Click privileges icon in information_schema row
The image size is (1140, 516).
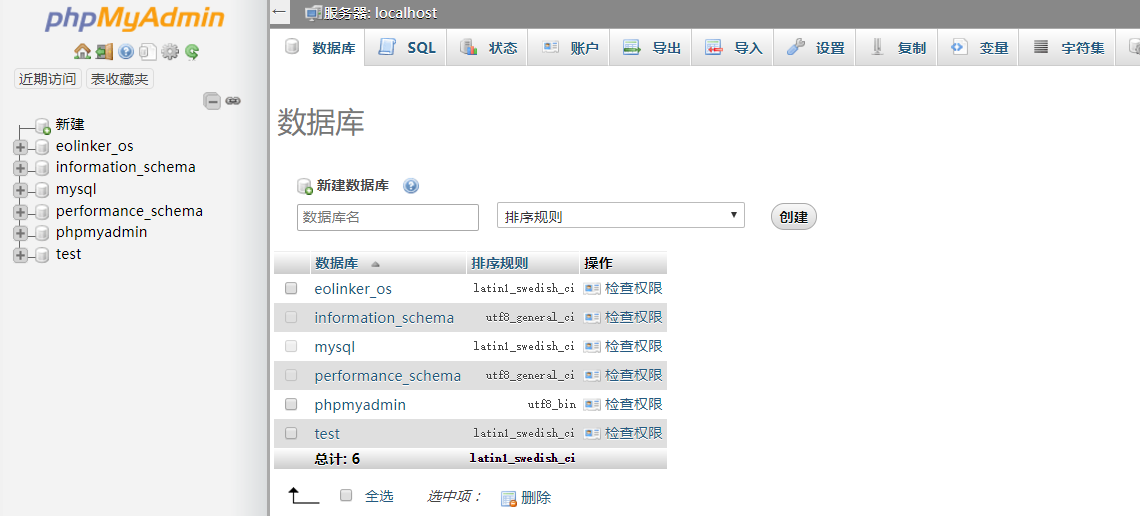pyautogui.click(x=592, y=318)
